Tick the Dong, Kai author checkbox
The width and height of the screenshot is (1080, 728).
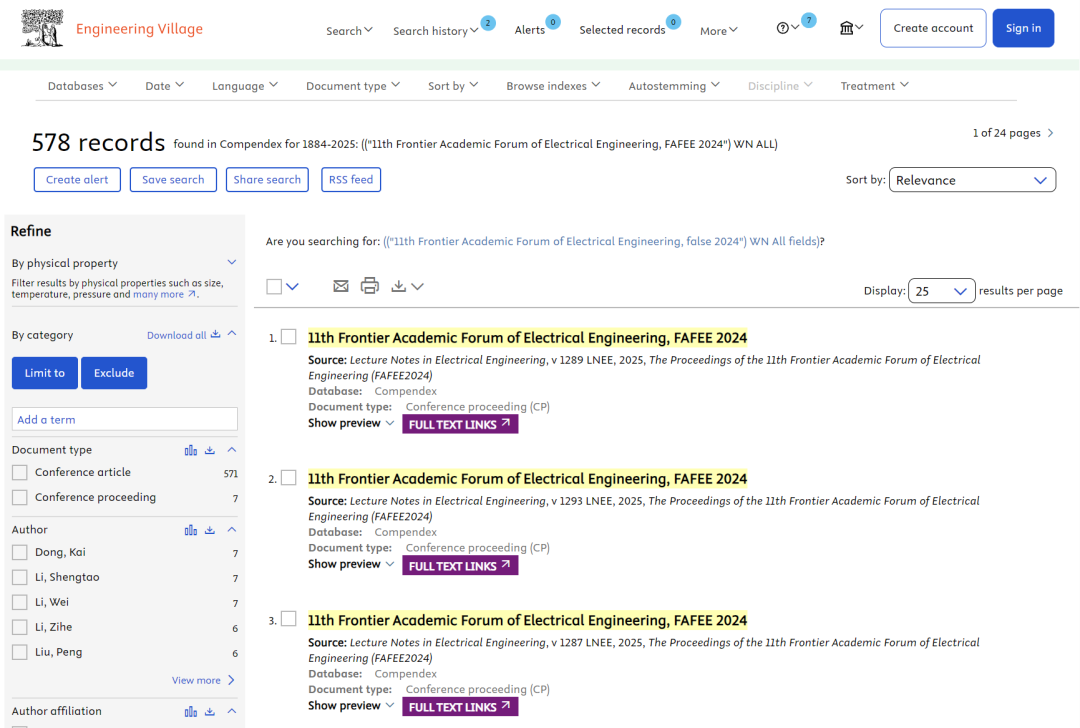click(x=20, y=552)
